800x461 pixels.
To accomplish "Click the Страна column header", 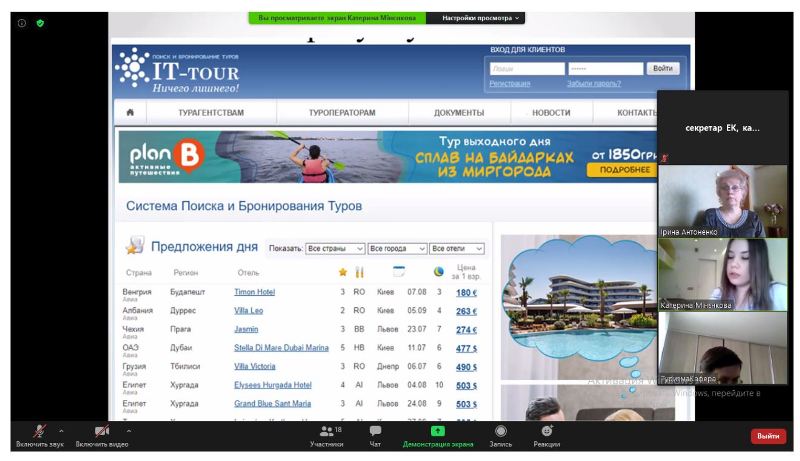I will [x=139, y=273].
